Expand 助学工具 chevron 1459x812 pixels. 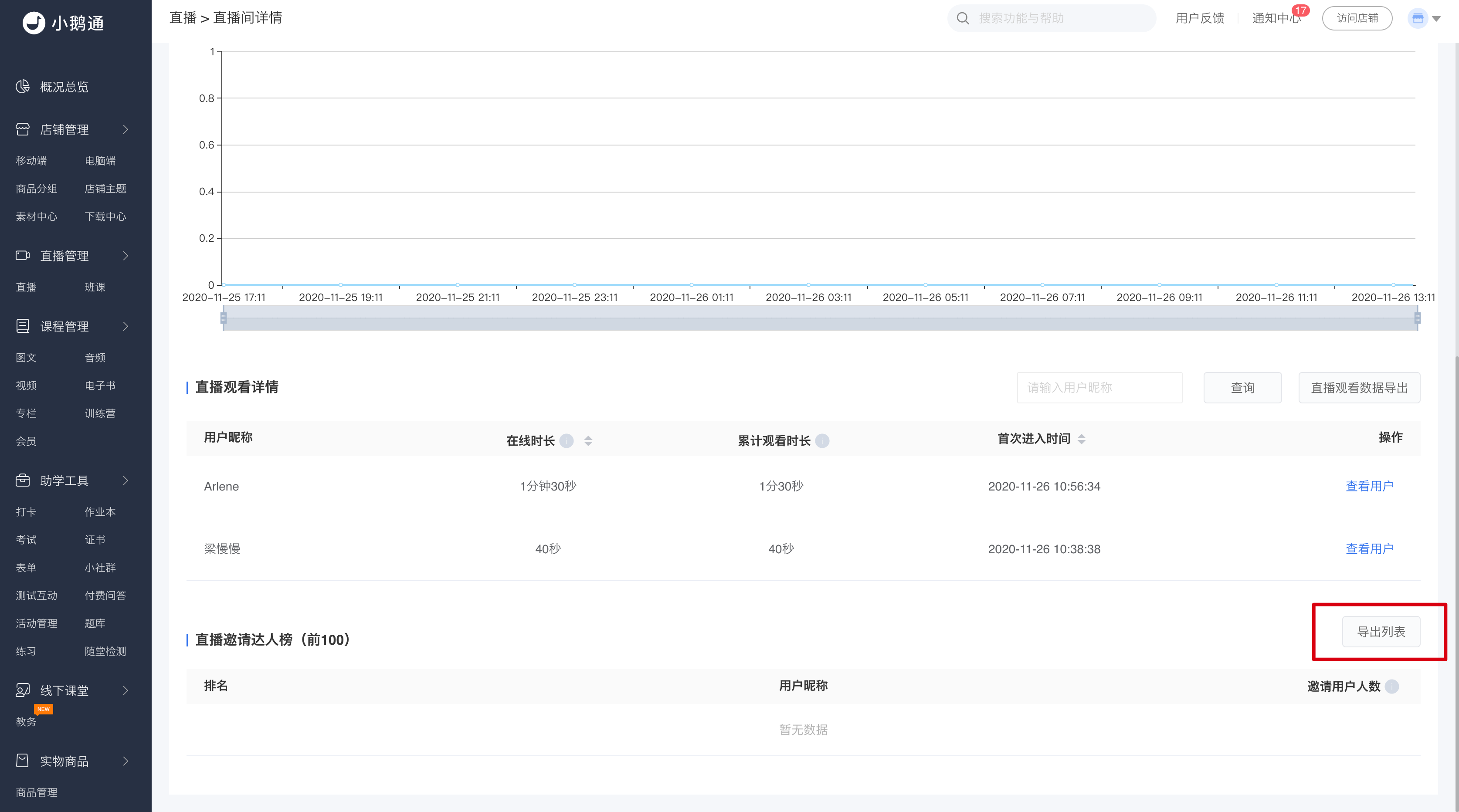click(x=126, y=481)
